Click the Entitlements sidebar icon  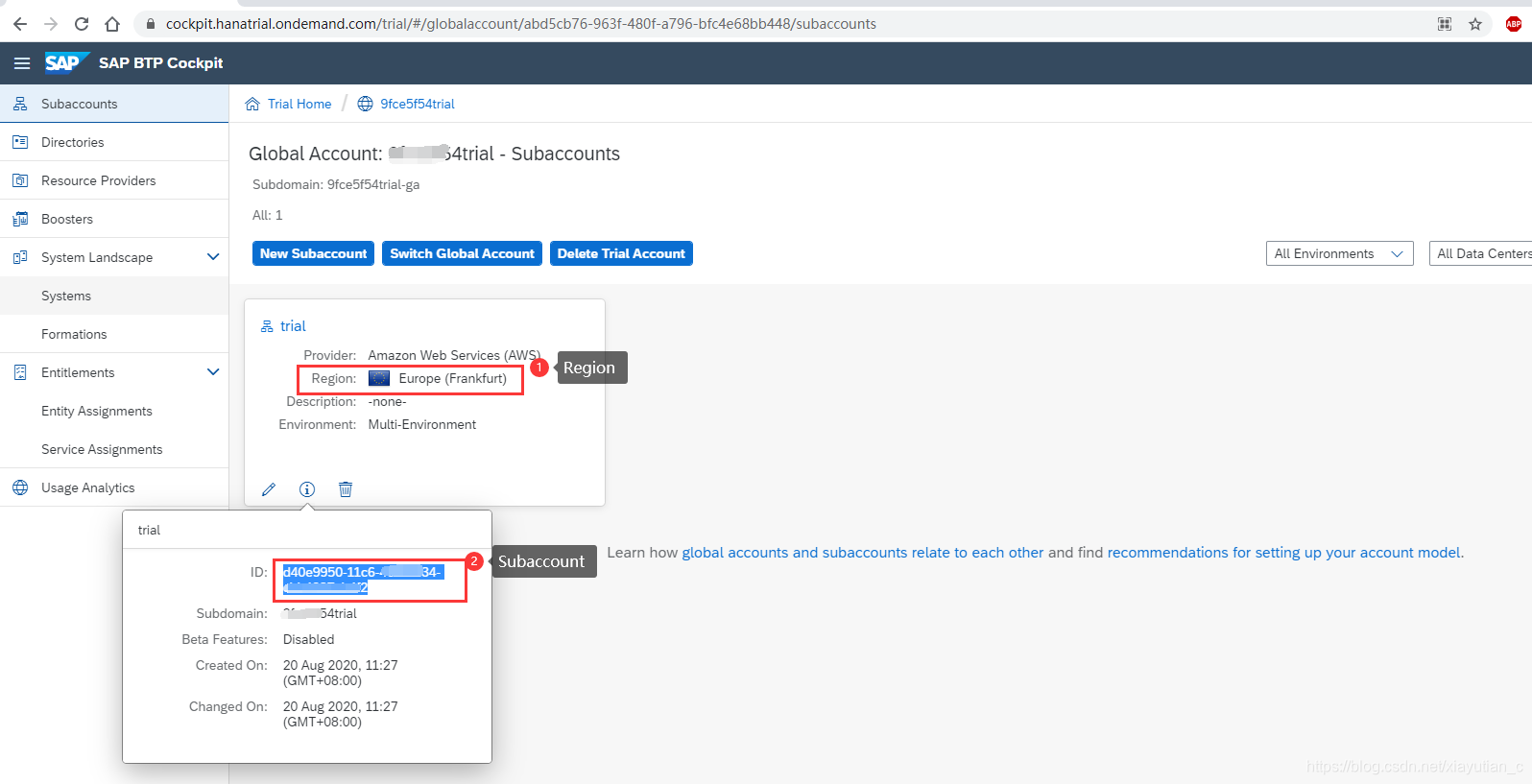[x=20, y=372]
